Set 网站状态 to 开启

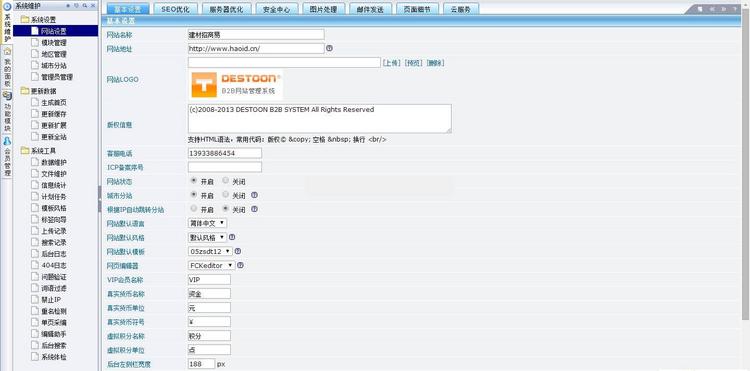click(194, 181)
